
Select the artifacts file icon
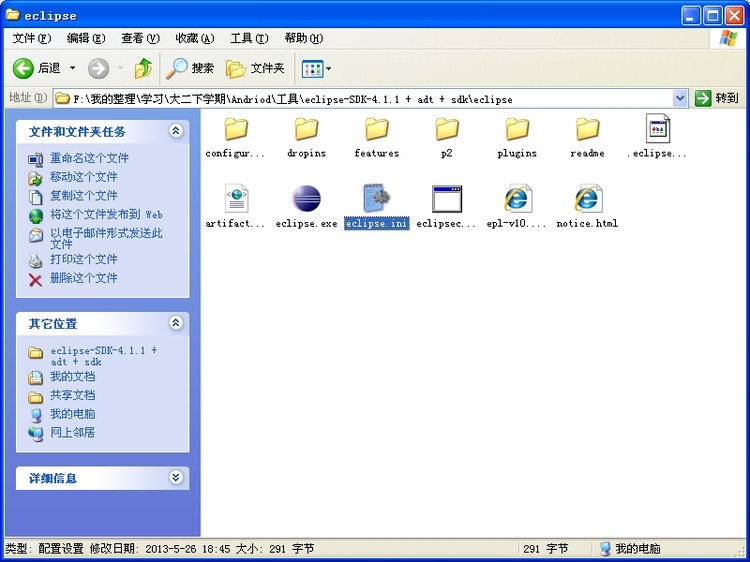point(236,200)
